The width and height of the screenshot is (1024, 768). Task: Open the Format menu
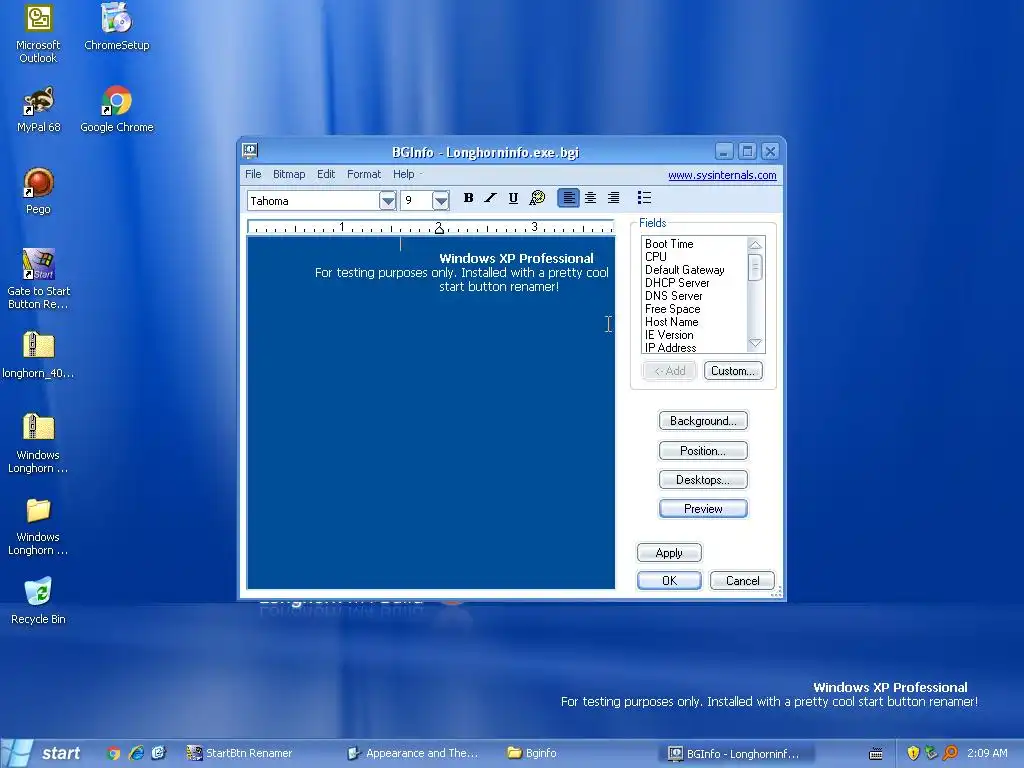[364, 174]
